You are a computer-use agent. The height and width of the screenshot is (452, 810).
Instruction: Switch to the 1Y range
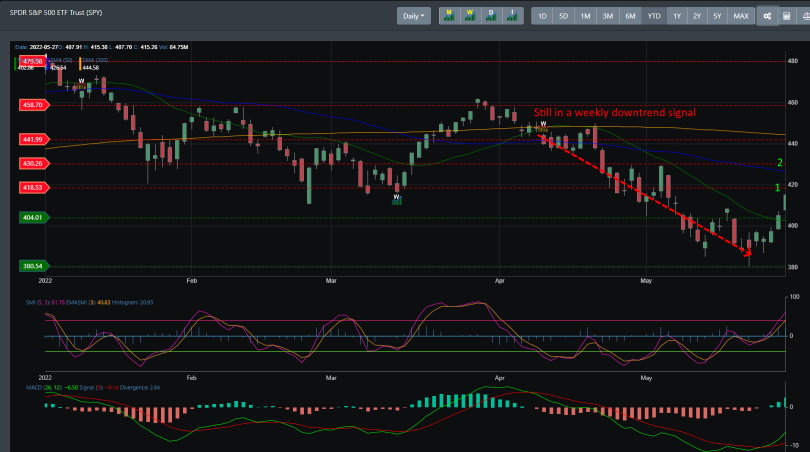pyautogui.click(x=676, y=16)
